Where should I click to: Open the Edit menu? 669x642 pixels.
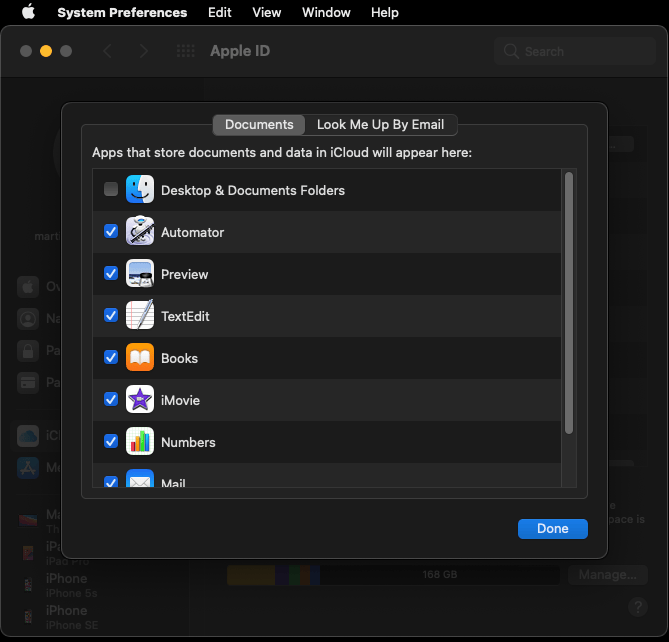(x=220, y=12)
